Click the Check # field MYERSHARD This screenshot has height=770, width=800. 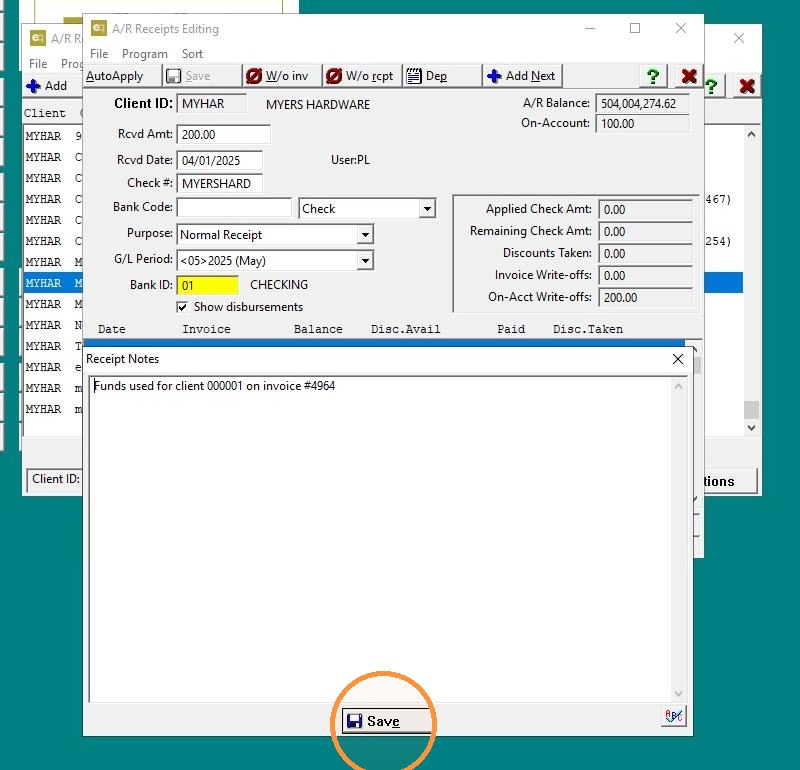point(219,183)
